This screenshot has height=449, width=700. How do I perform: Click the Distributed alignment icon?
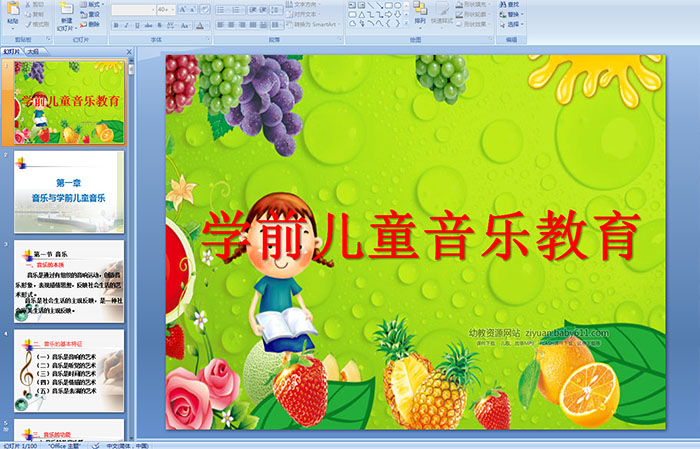263,25
